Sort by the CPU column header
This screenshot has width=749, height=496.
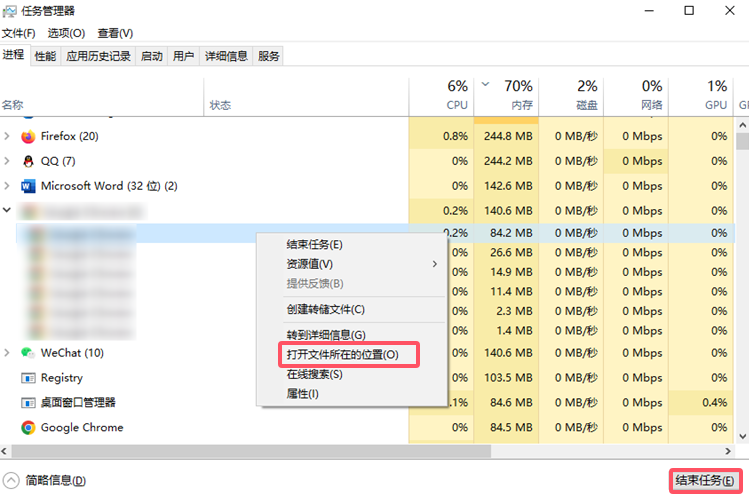[x=441, y=97]
